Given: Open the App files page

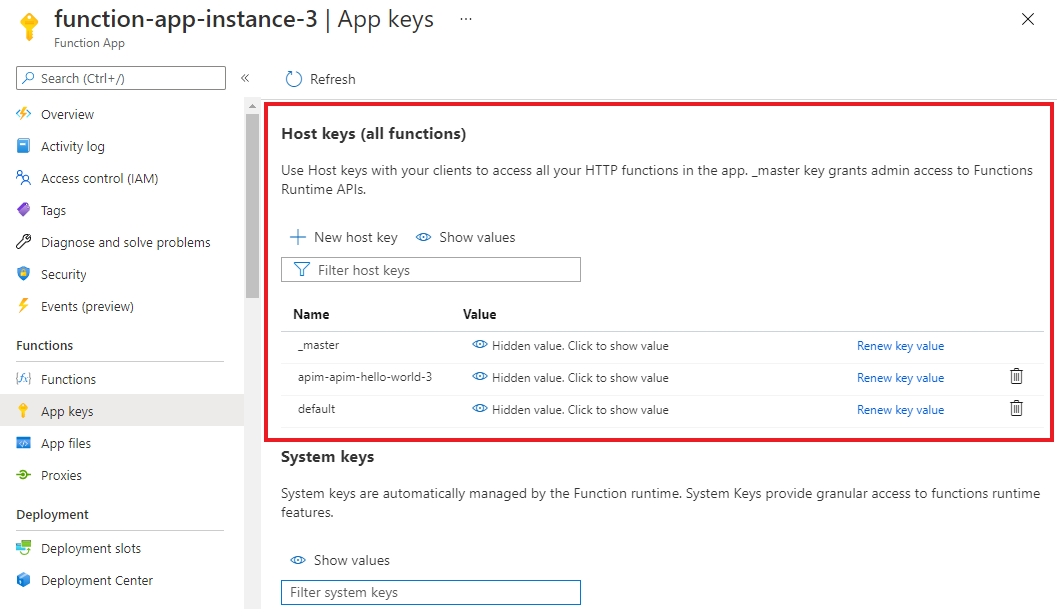Looking at the screenshot, I should click(x=66, y=443).
